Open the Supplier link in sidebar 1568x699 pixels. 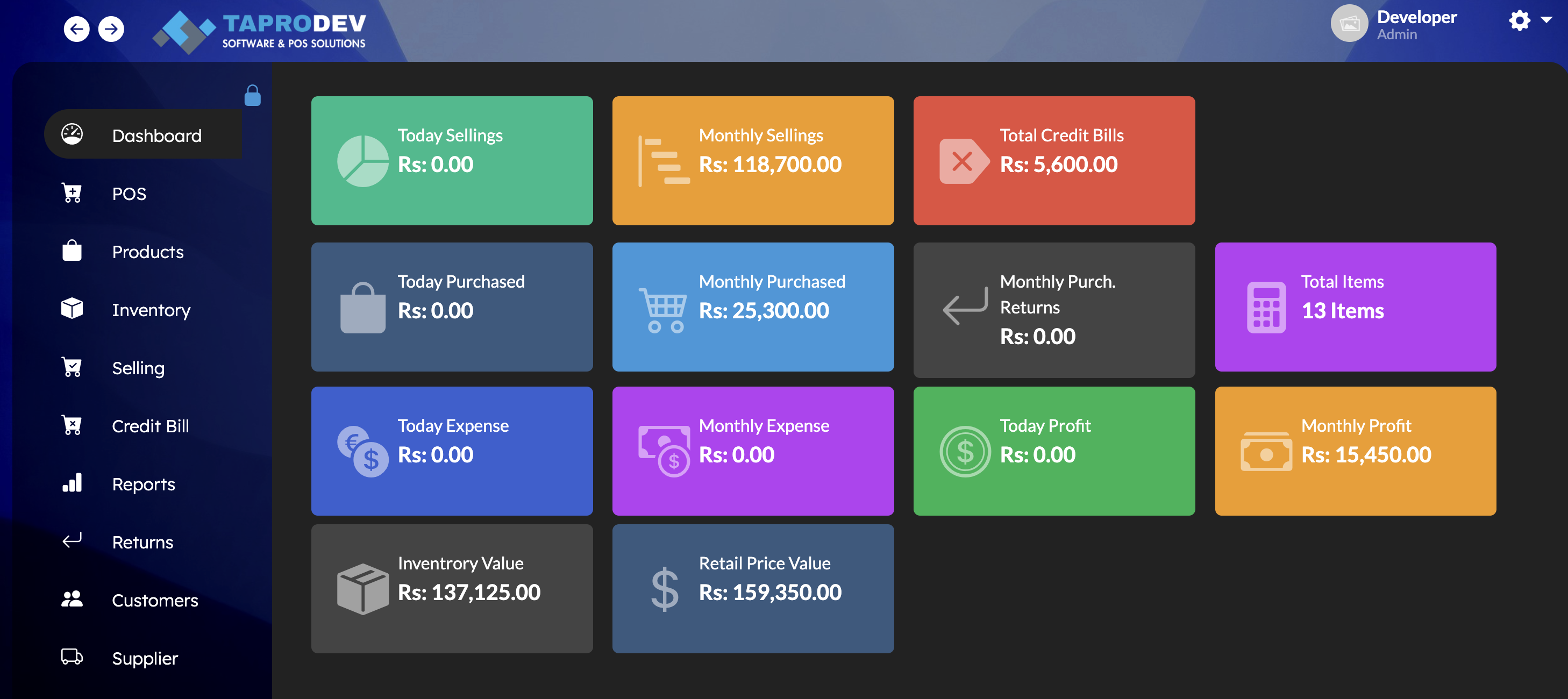tap(145, 658)
